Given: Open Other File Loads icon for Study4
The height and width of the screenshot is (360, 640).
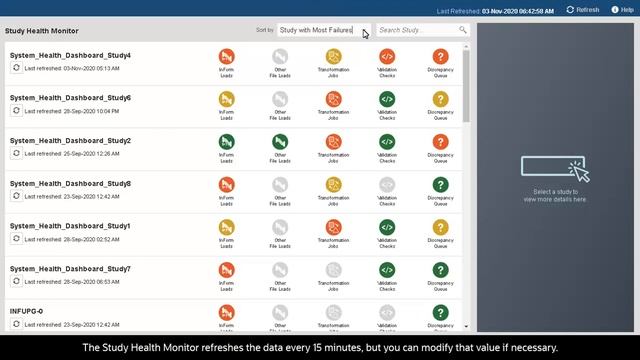Looking at the screenshot, I should (280, 57).
